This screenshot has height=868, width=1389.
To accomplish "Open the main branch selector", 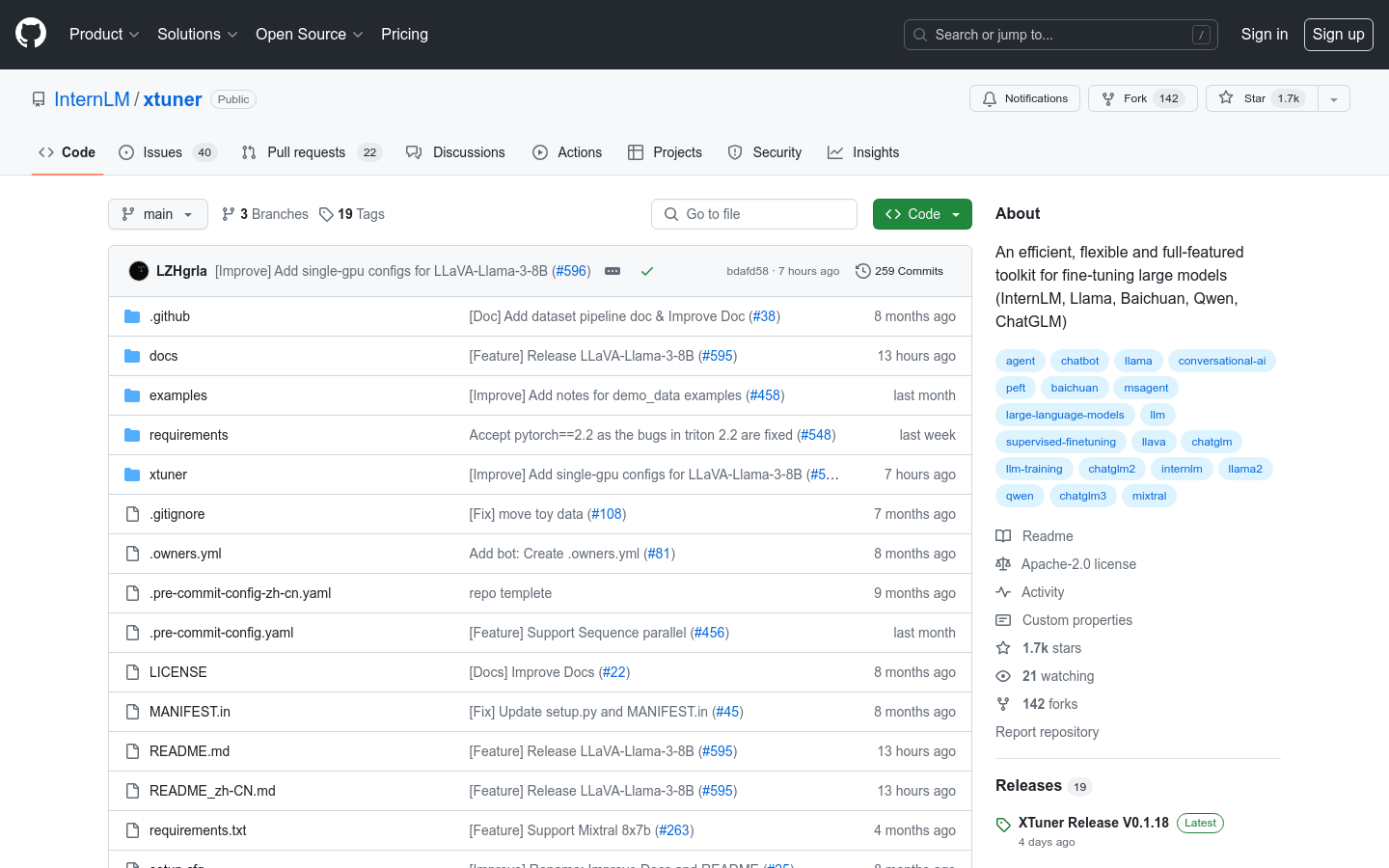I will coord(158,214).
